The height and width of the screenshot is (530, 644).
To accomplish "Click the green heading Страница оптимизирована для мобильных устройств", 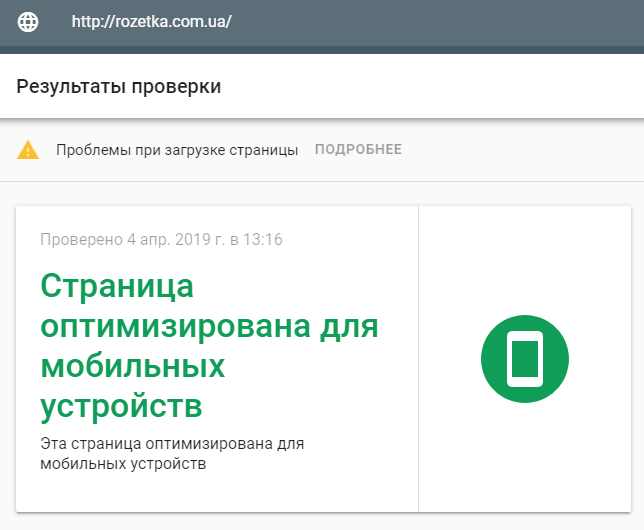I will pyautogui.click(x=209, y=346).
